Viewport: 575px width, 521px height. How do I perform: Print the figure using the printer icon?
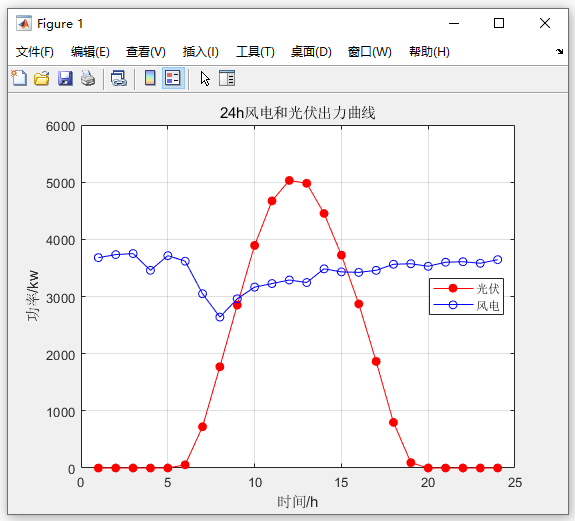[88, 78]
